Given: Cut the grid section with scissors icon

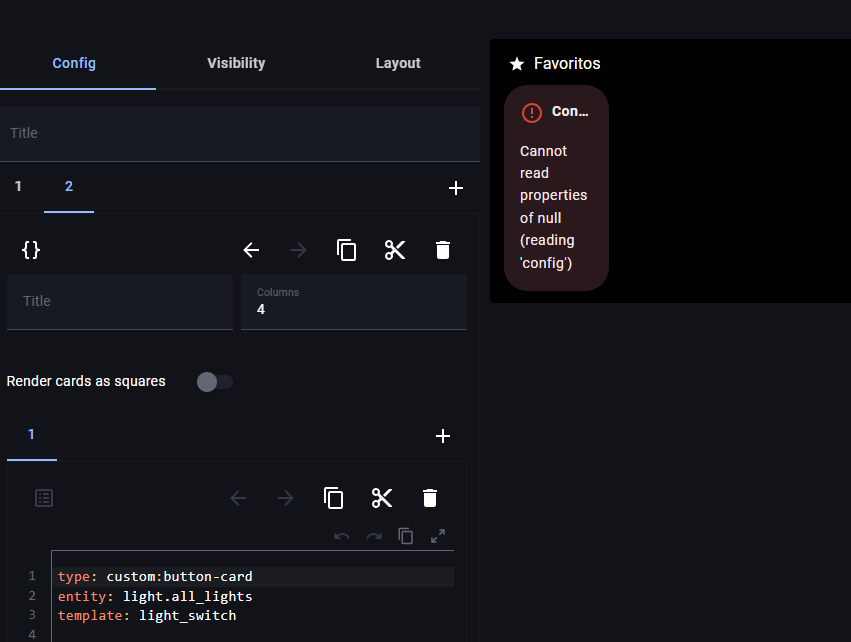Looking at the screenshot, I should 395,250.
